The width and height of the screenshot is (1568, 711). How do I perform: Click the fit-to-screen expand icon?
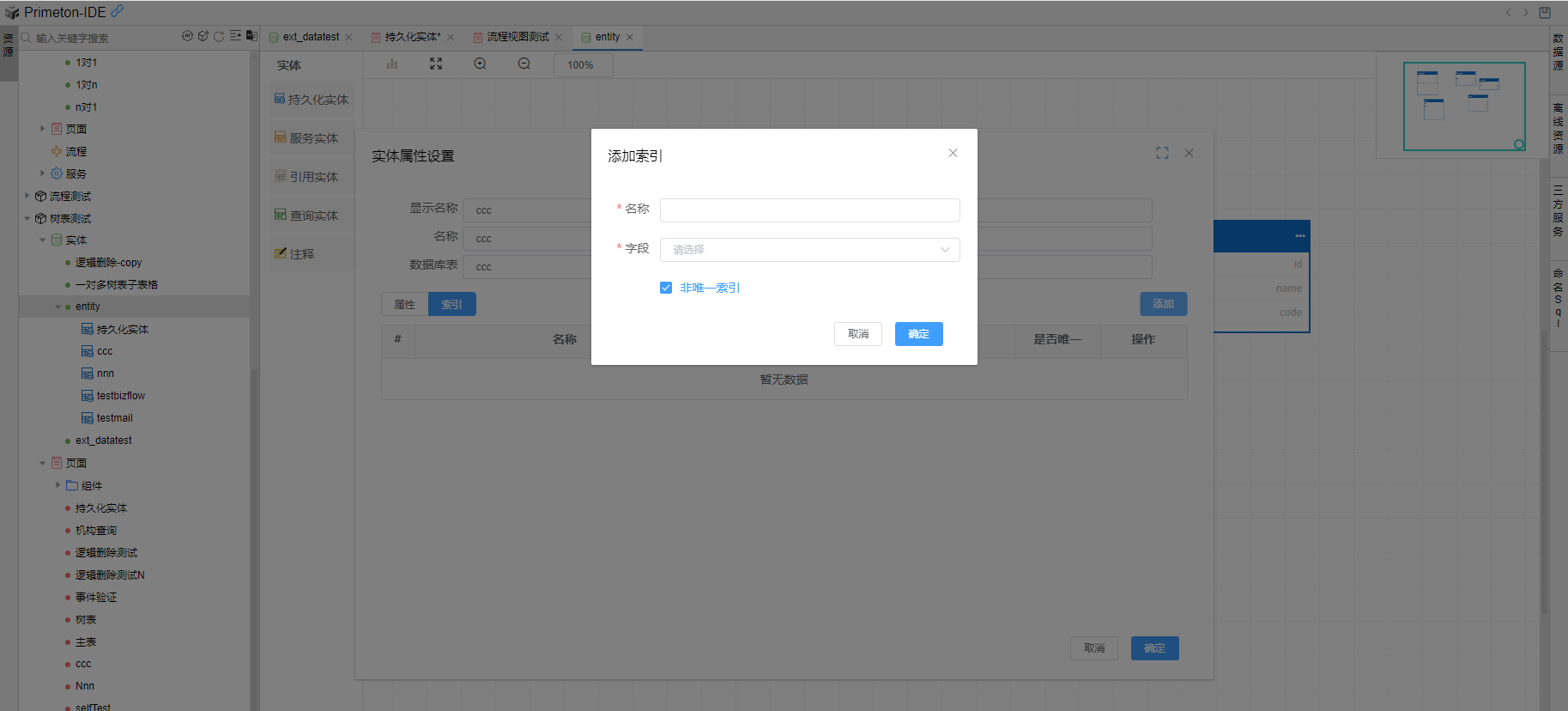coord(436,64)
